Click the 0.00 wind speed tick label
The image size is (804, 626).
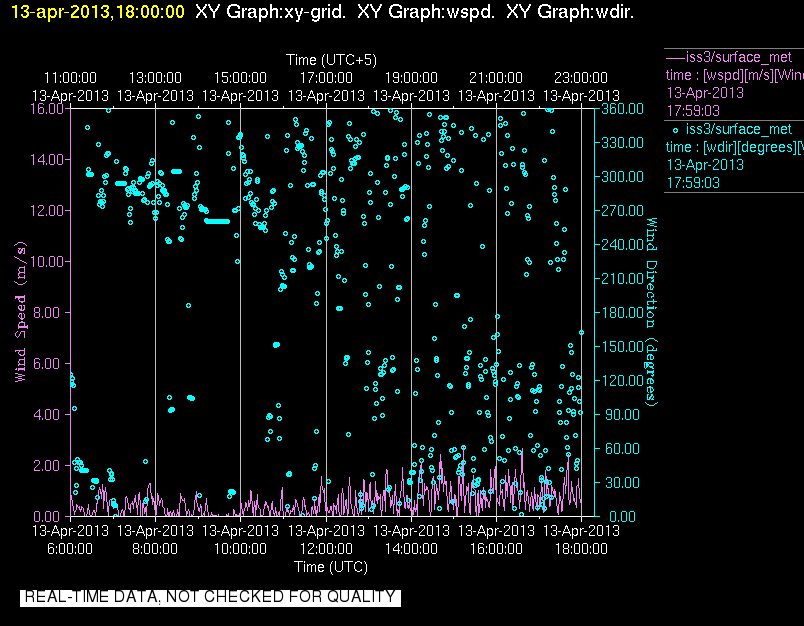[50, 516]
